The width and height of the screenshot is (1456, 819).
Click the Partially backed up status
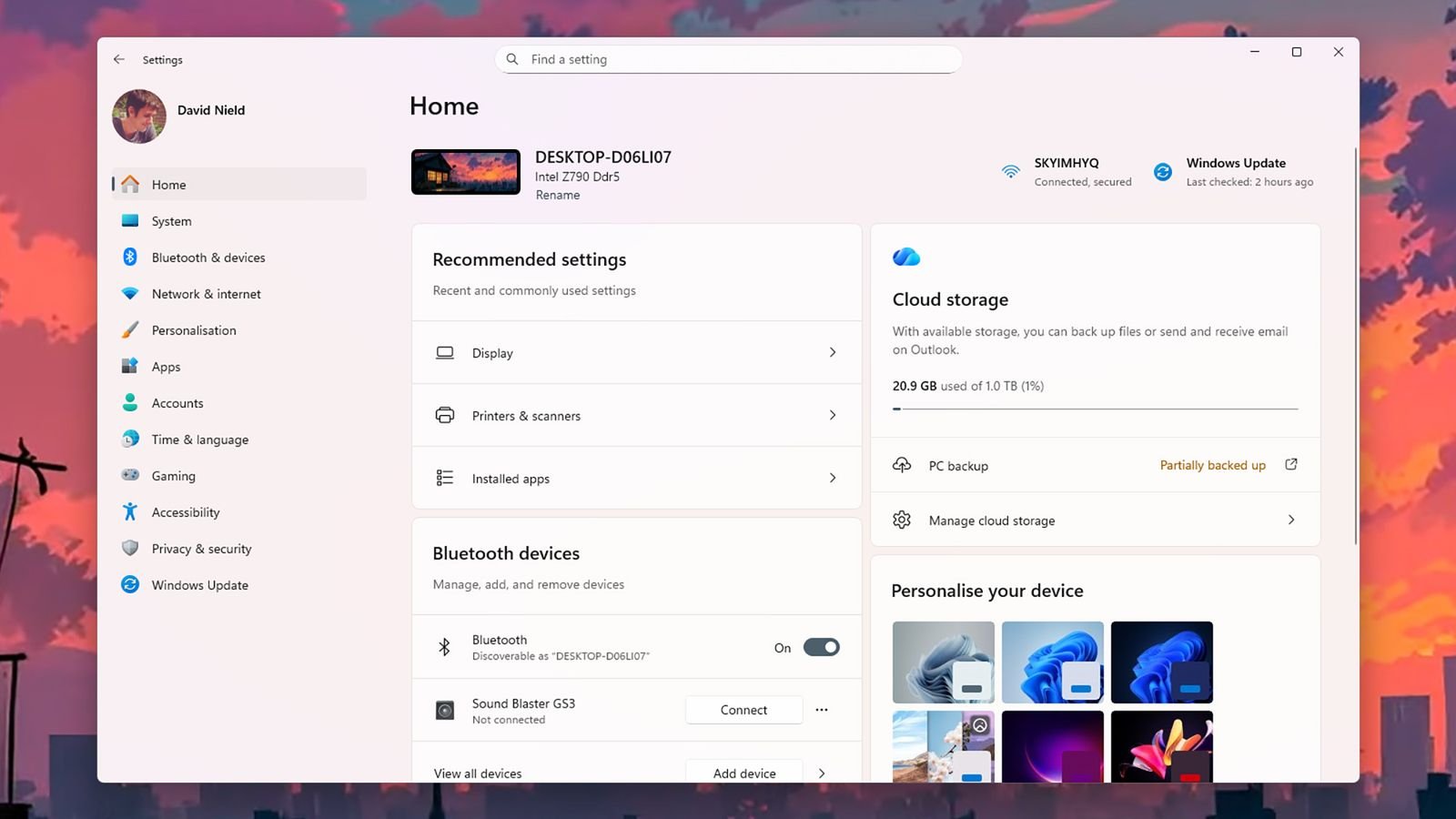tap(1213, 465)
